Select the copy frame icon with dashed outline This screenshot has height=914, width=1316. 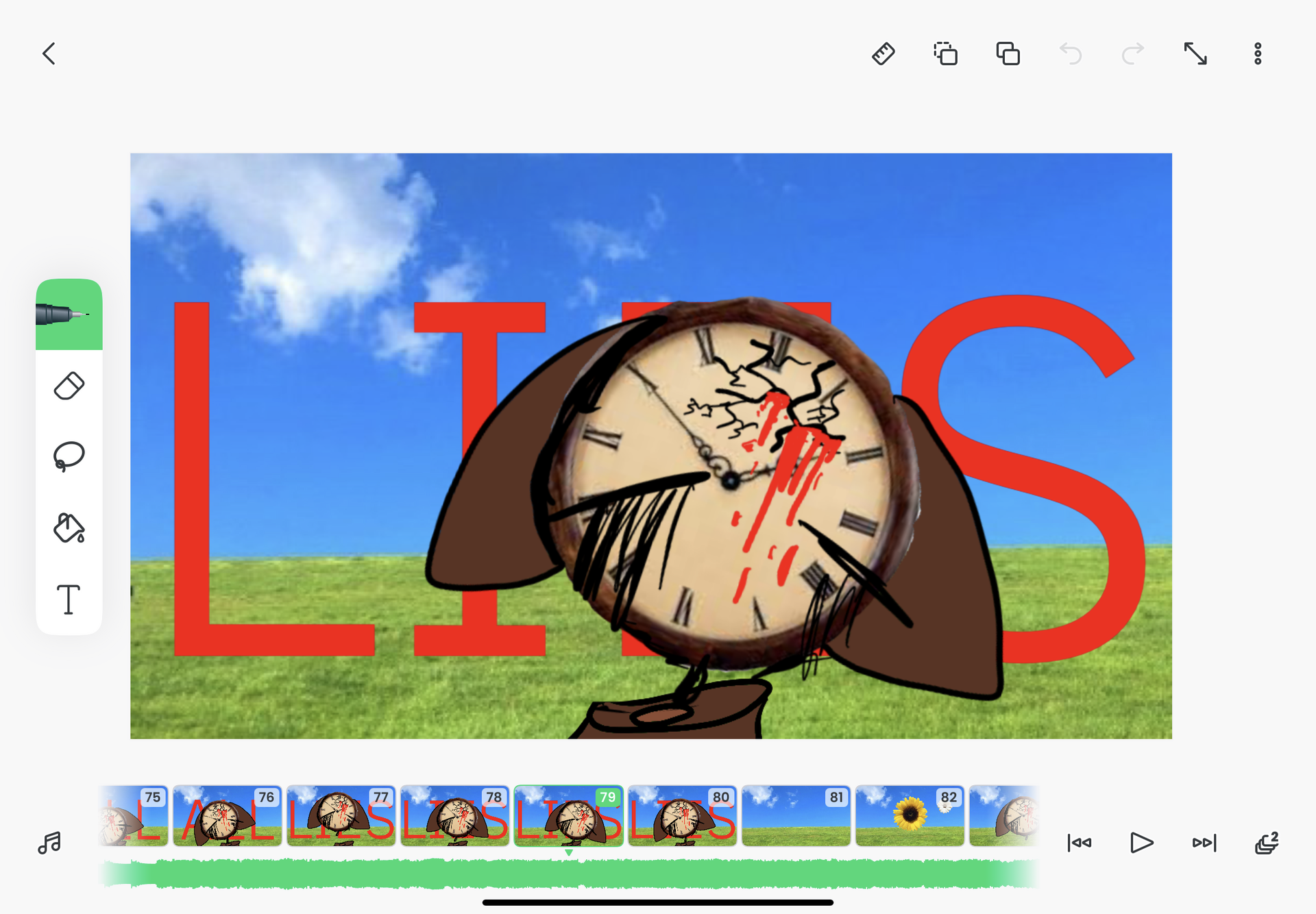click(945, 53)
